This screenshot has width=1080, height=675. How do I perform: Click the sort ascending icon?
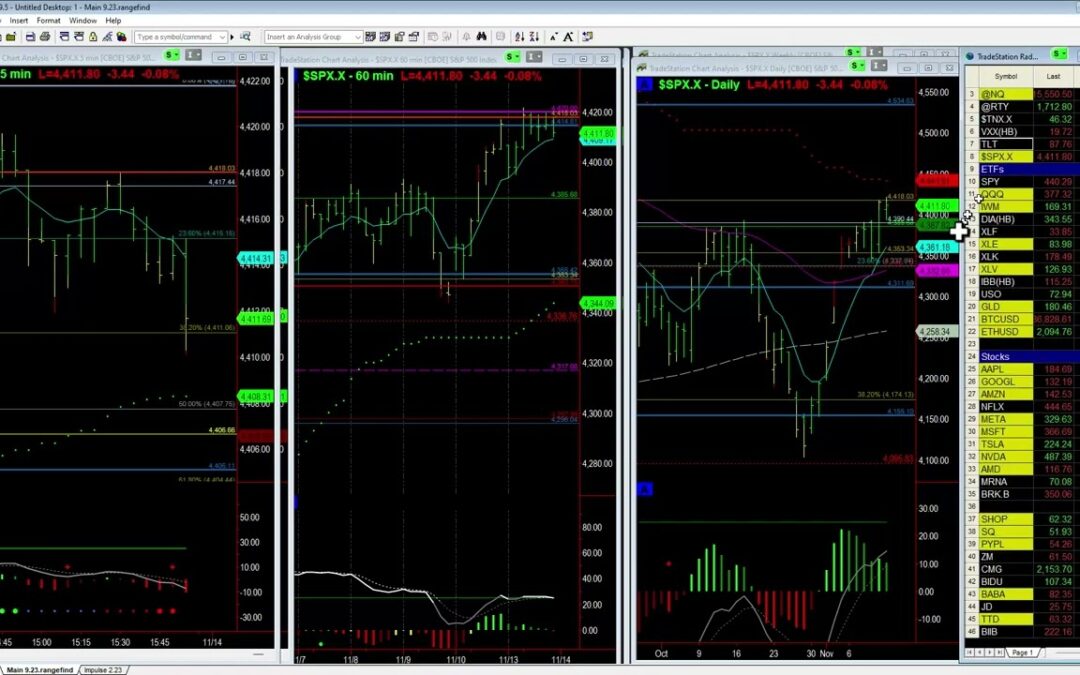[519, 37]
